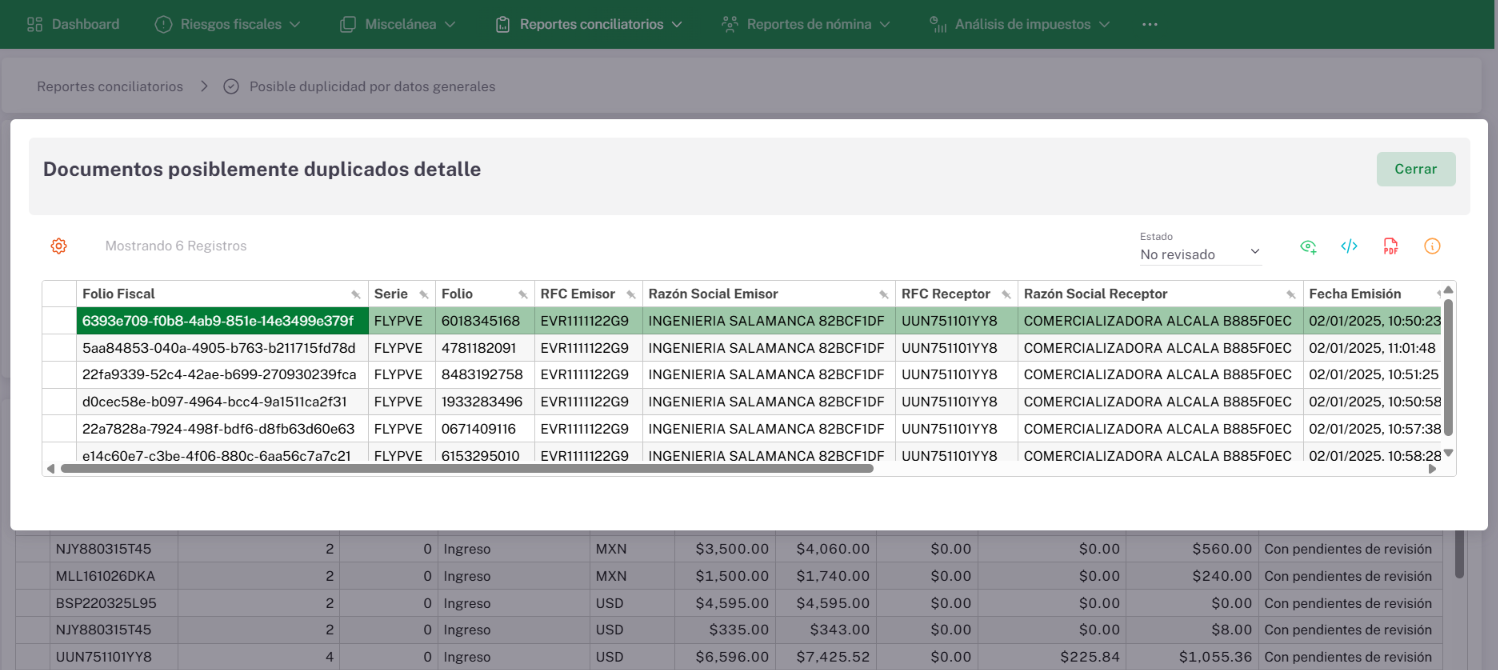The width and height of the screenshot is (1498, 670).
Task: Expand the Riesgos fiscales menu
Action: 231,24
